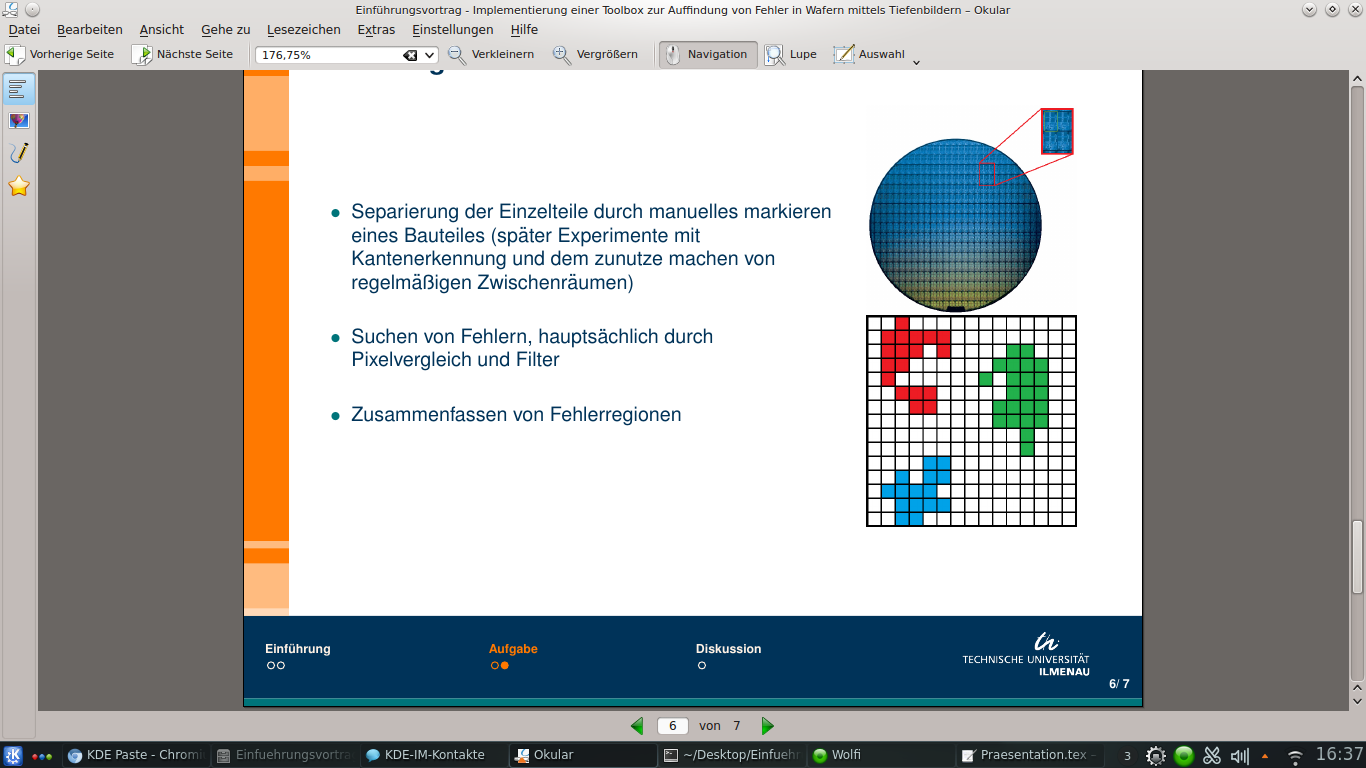
Task: Switch to Einfuehrungsvortrag taskbar window
Action: click(x=284, y=755)
